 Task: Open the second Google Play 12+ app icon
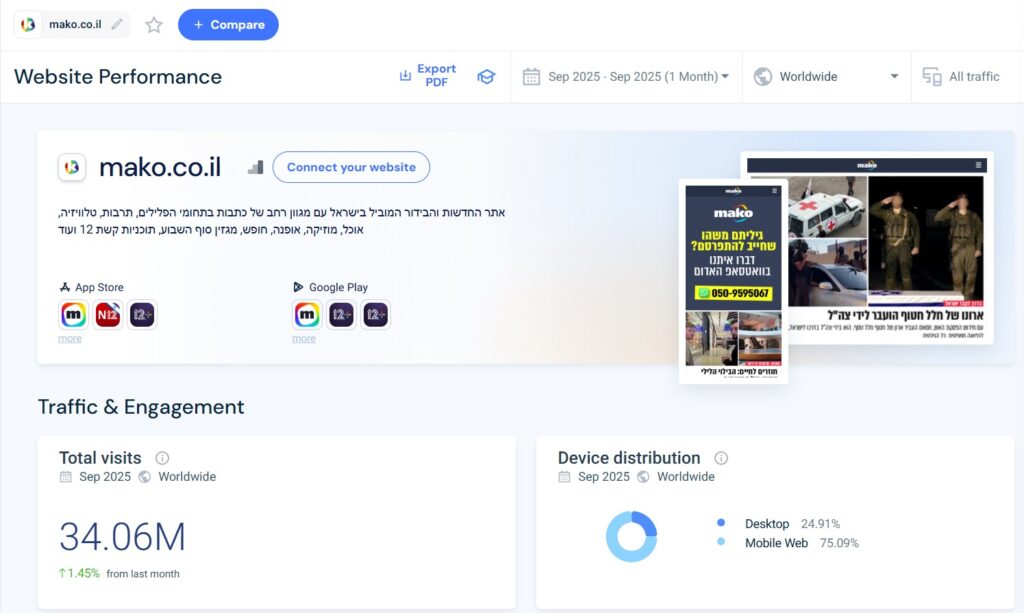pyautogui.click(x=341, y=315)
